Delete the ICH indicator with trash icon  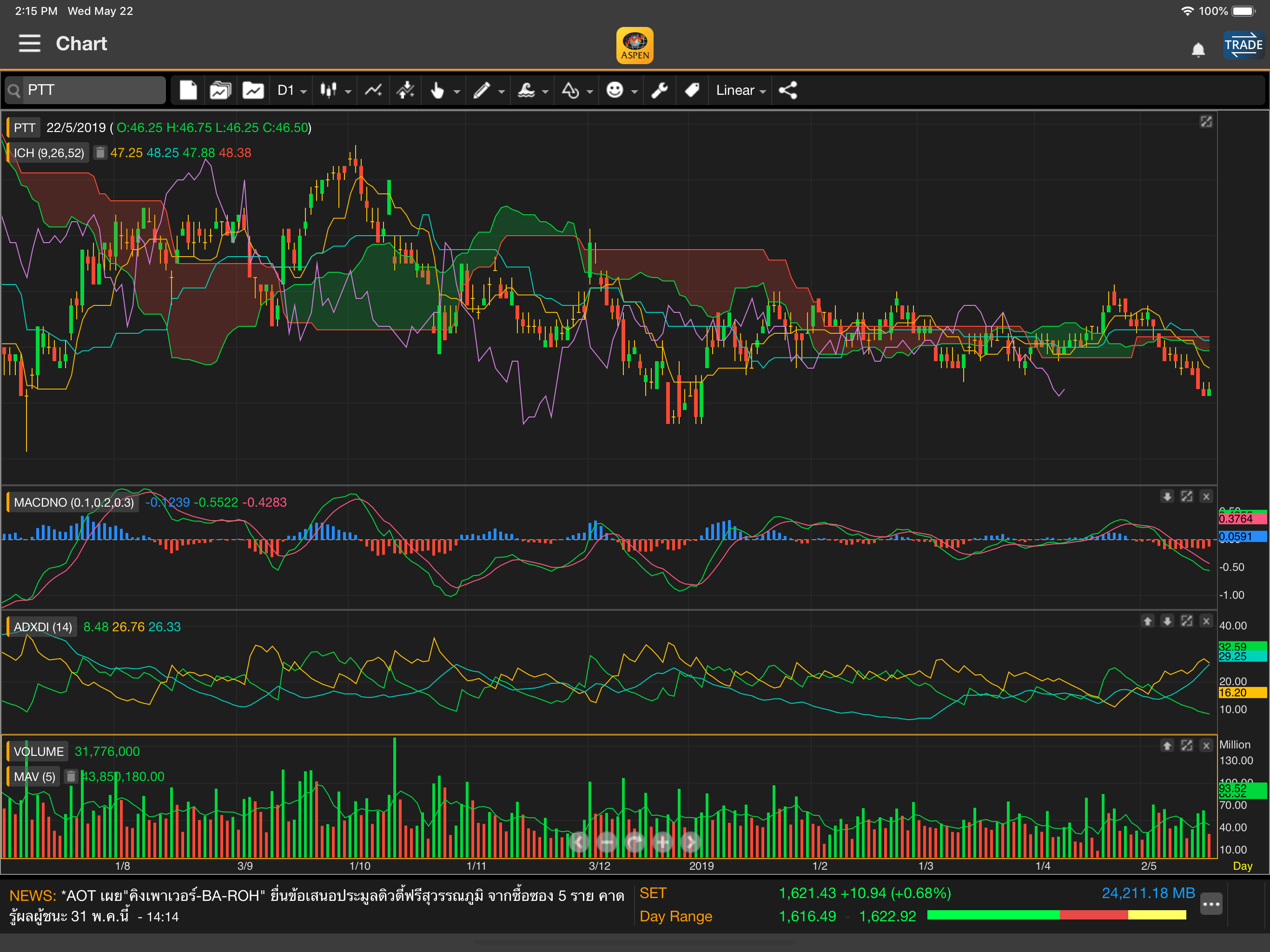(100, 153)
